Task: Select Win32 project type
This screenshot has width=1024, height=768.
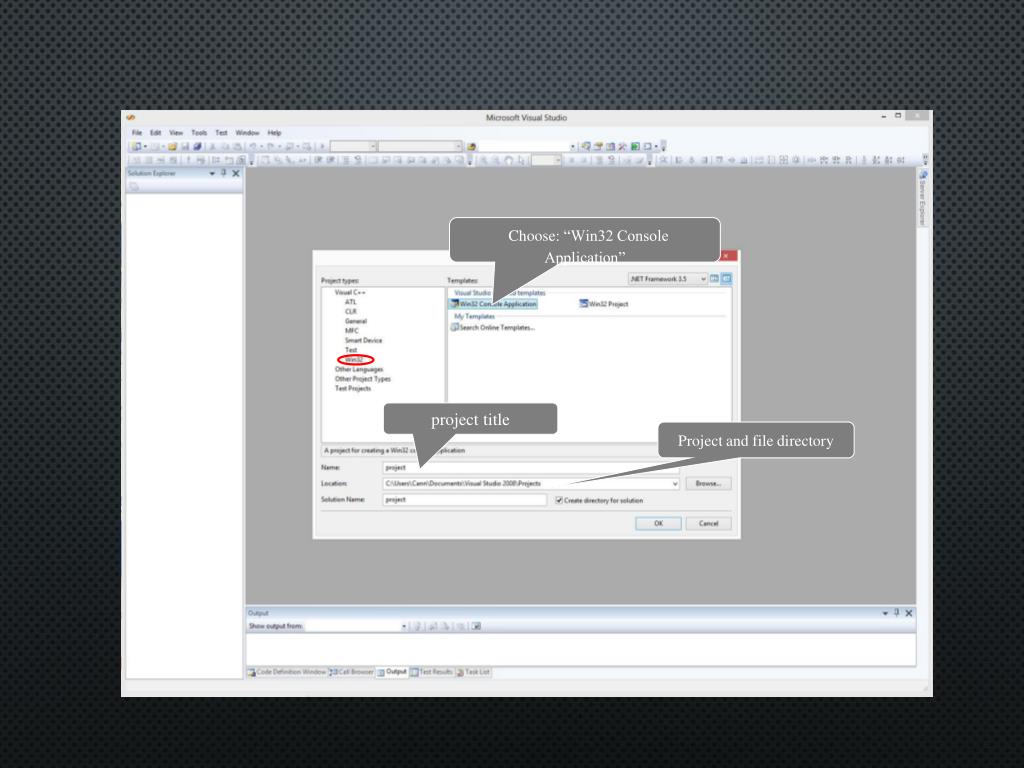Action: click(x=354, y=360)
